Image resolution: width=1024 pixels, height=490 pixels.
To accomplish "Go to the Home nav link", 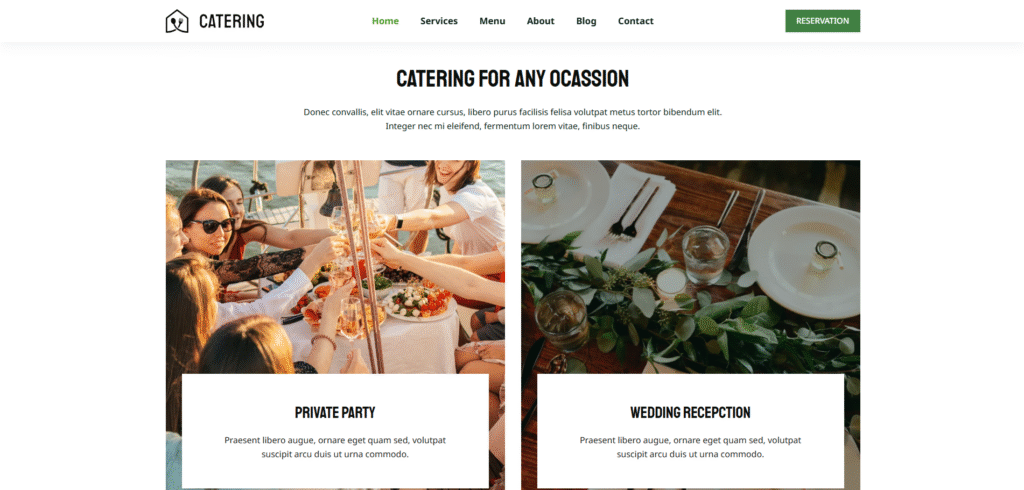I will click(x=385, y=21).
